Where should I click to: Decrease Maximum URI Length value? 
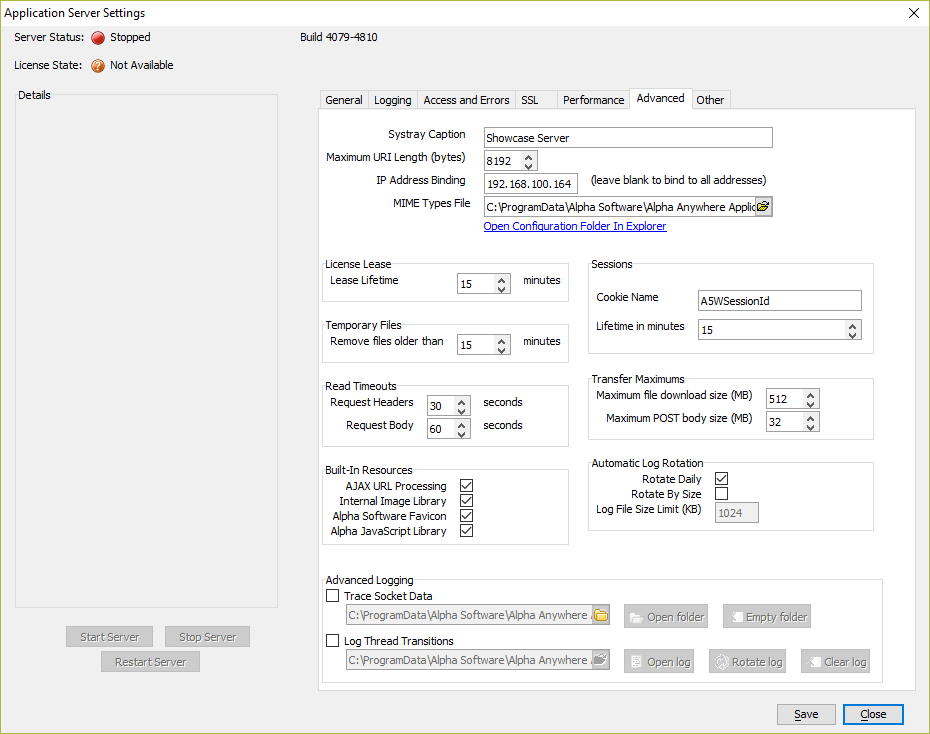pyautogui.click(x=528, y=165)
